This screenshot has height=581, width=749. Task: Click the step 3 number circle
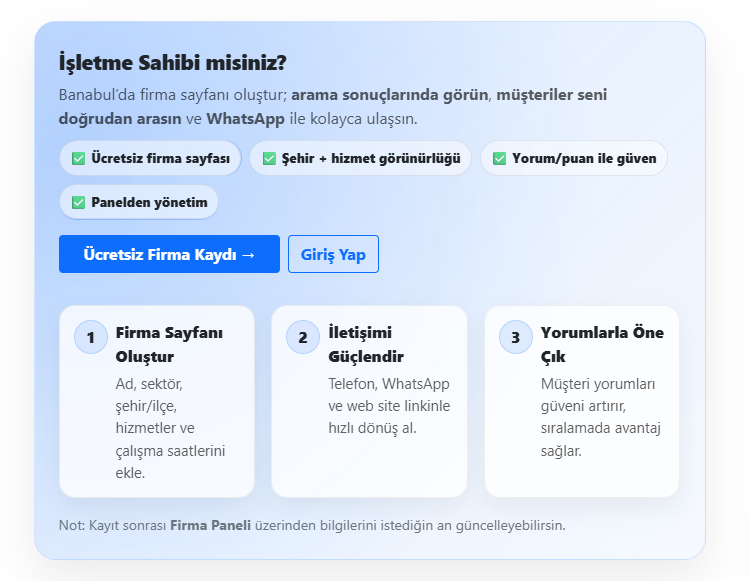(516, 337)
